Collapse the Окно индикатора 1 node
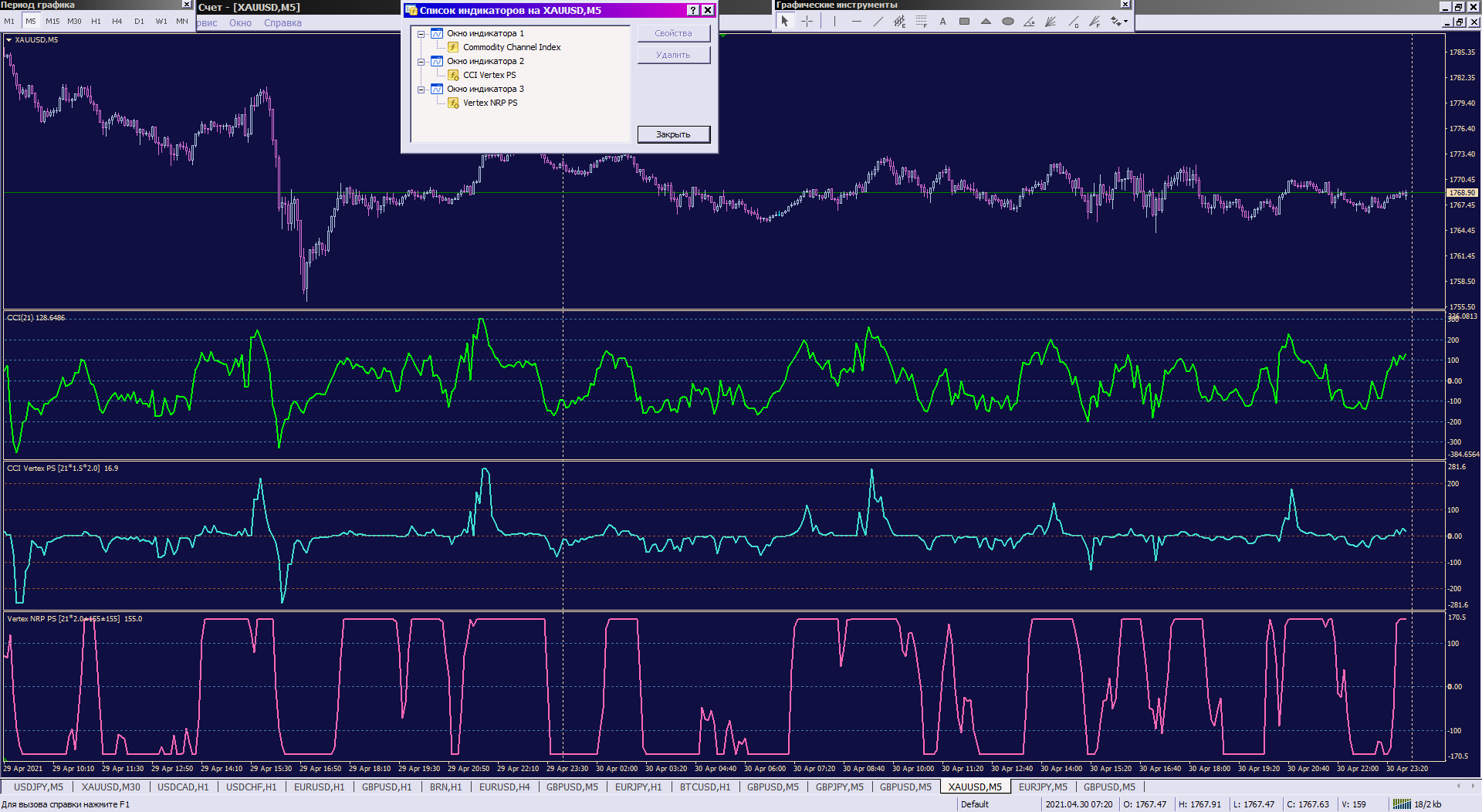 point(421,34)
